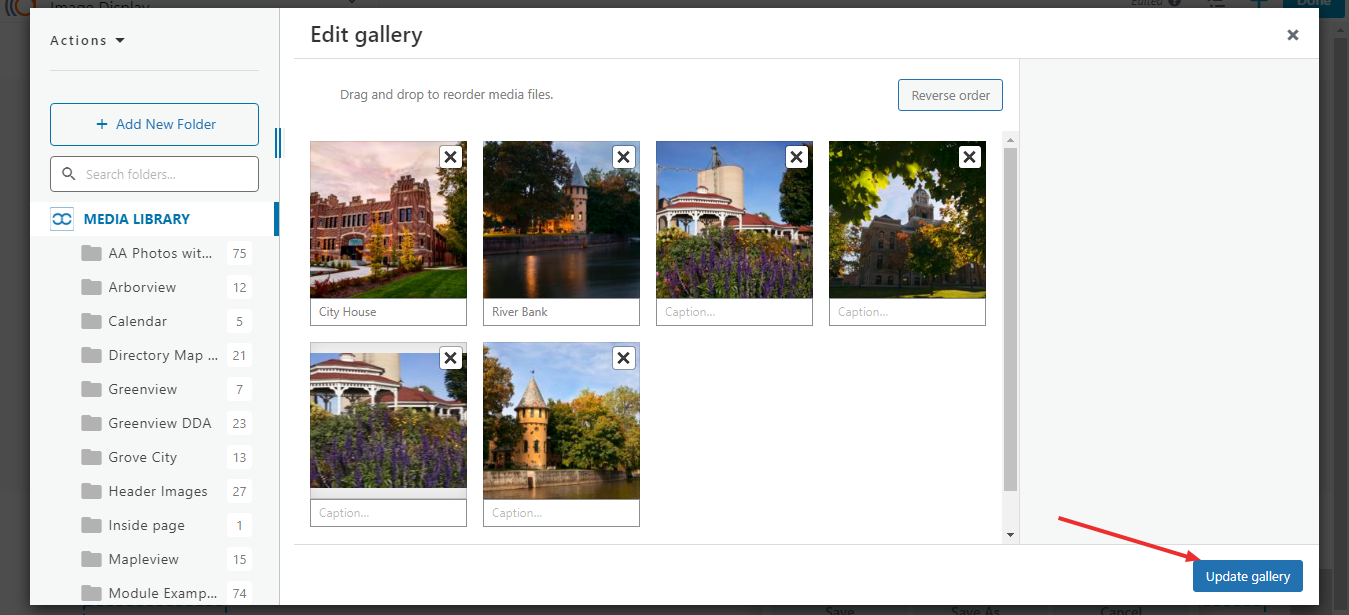1349x615 pixels.
Task: Remove the River Bank image from gallery
Action: (x=624, y=157)
